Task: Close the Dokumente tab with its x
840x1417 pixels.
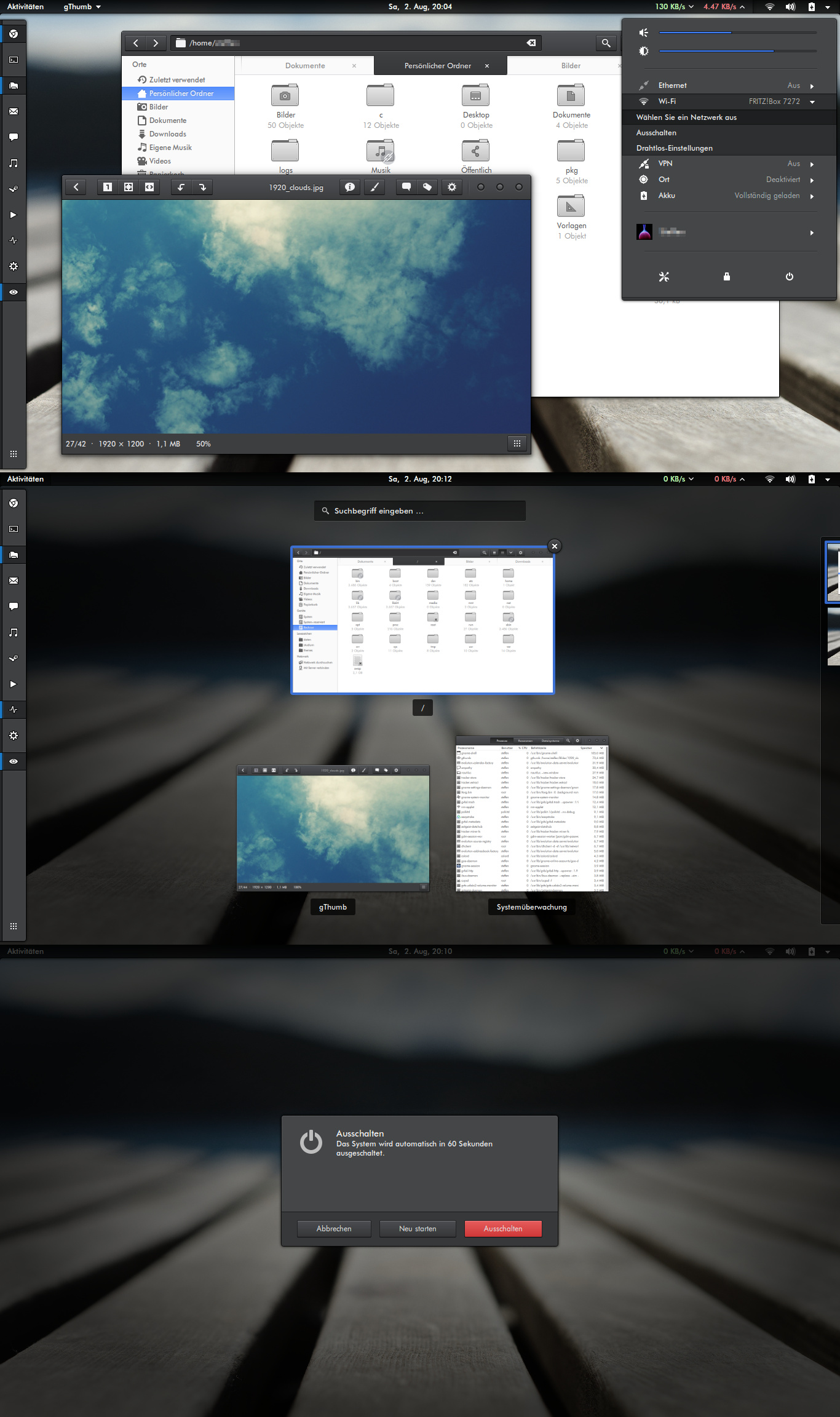Action: (x=354, y=66)
